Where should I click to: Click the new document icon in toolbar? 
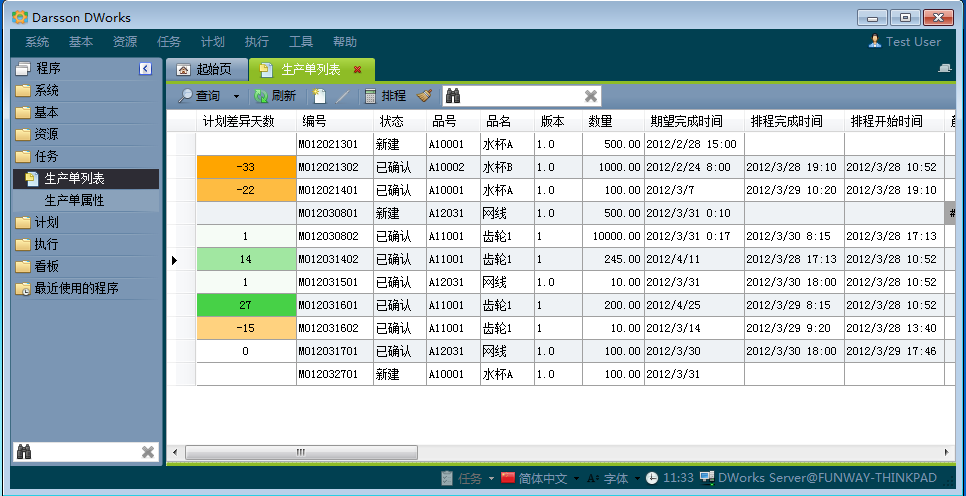[x=319, y=96]
